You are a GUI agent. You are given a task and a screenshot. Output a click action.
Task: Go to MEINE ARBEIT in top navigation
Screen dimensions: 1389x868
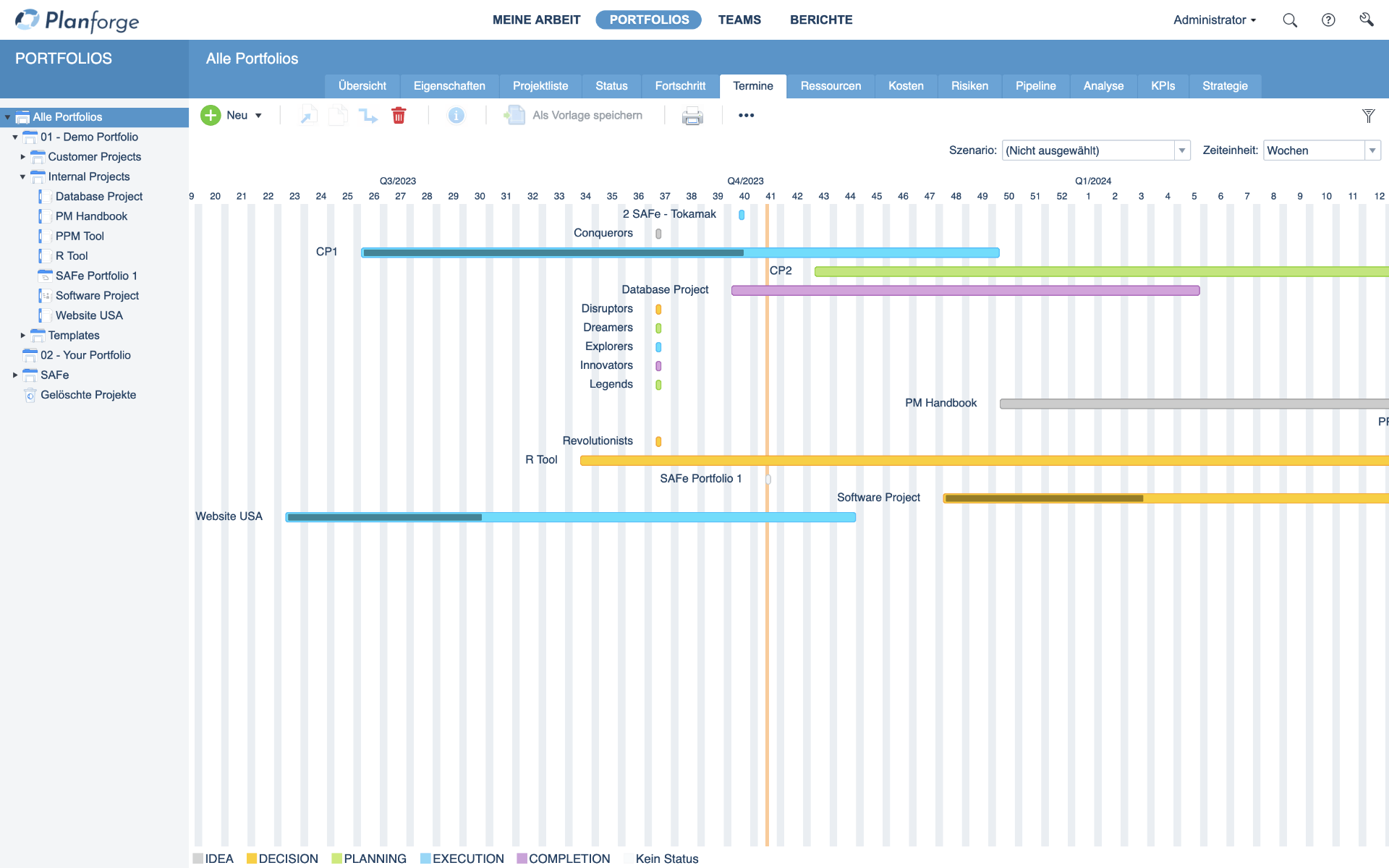pyautogui.click(x=537, y=20)
